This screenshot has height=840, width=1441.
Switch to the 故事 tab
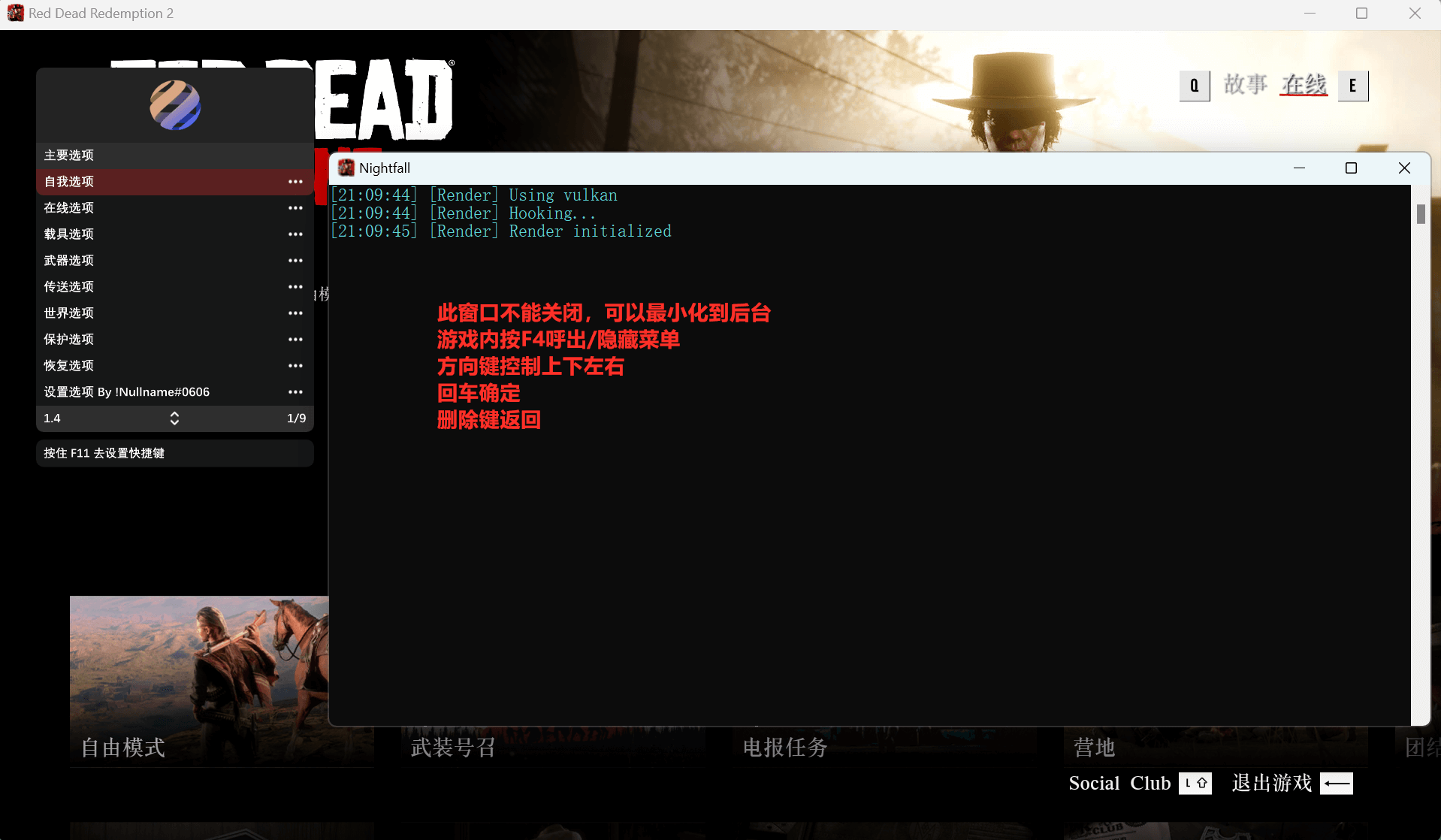coord(1246,85)
